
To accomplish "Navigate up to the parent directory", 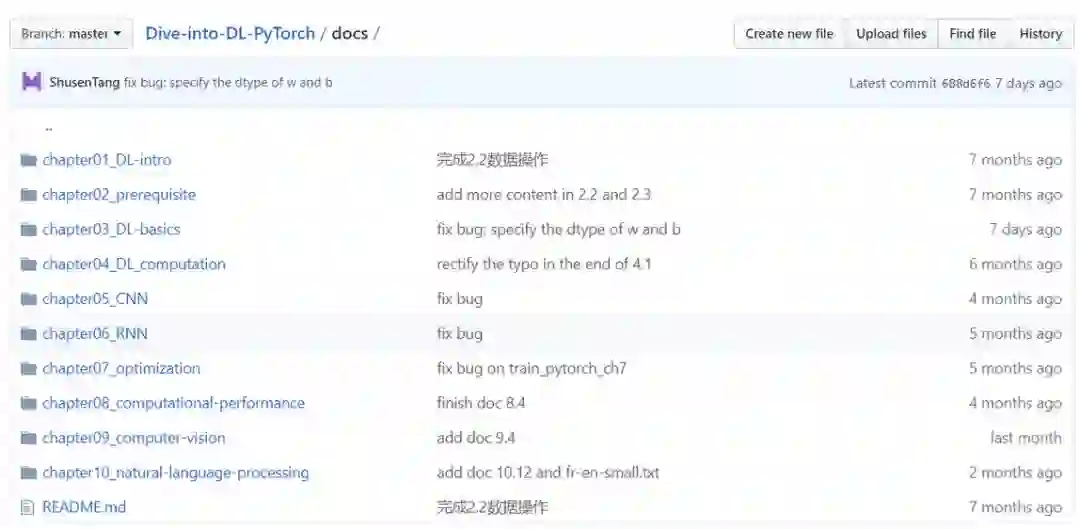I will (48, 127).
